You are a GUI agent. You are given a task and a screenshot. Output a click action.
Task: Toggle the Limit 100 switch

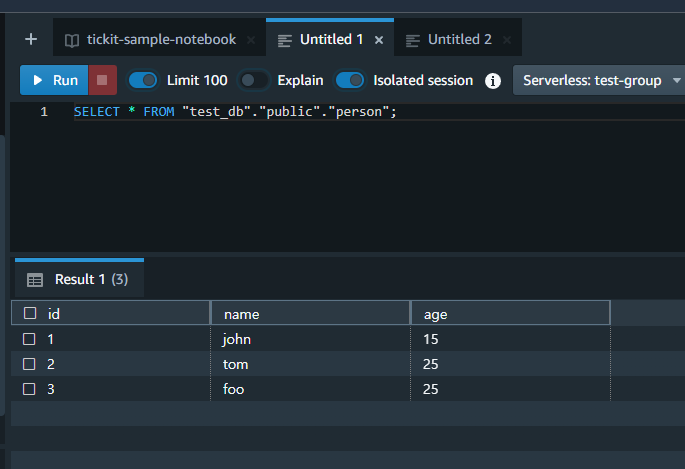(144, 80)
